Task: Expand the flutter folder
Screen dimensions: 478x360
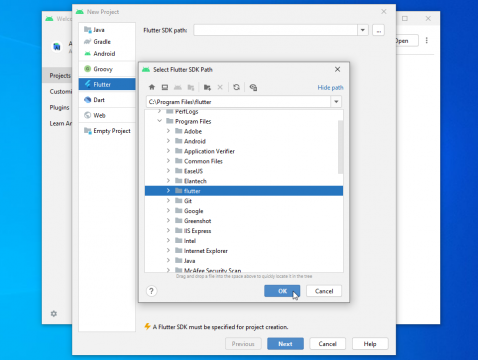Action: [x=168, y=191]
